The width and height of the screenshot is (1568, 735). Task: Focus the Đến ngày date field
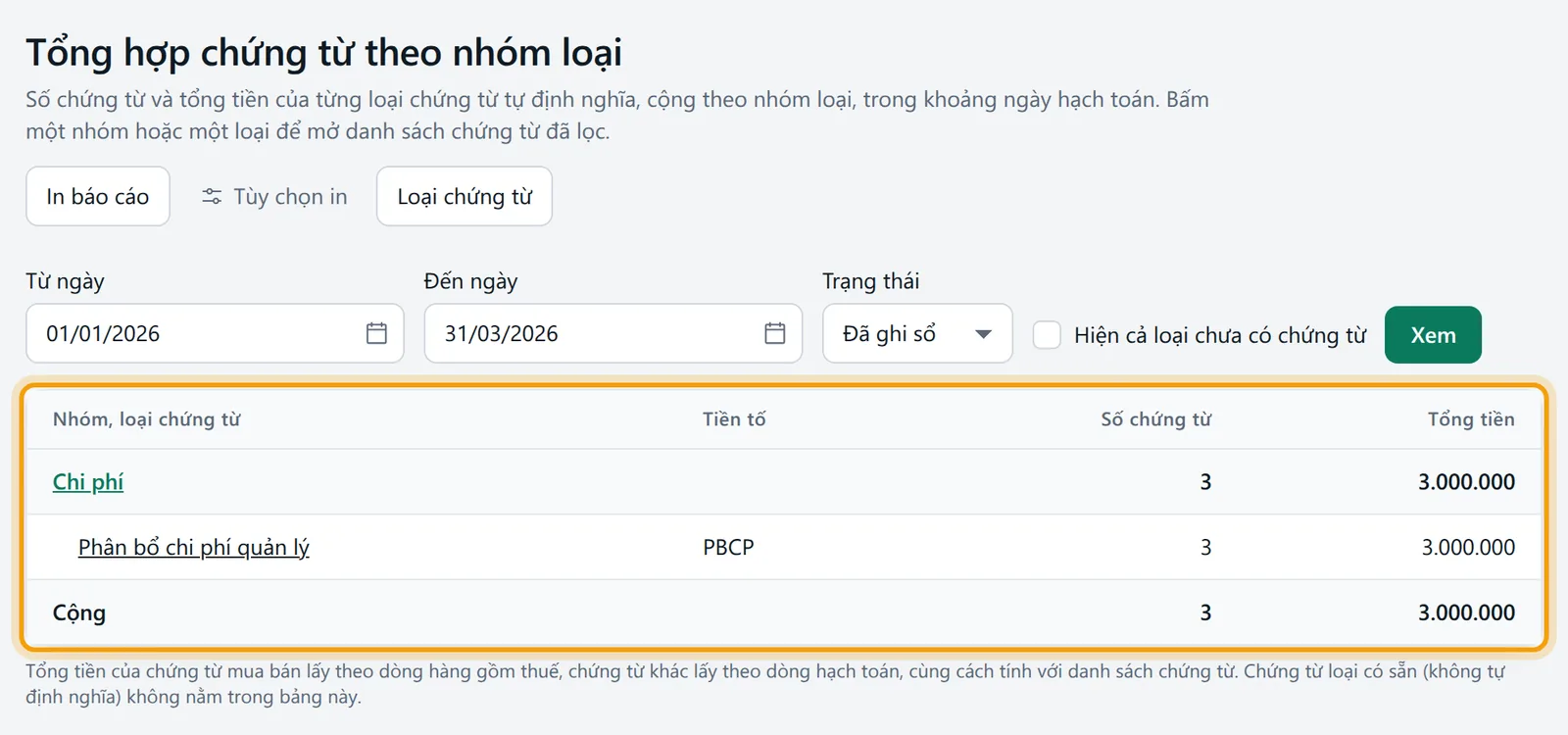click(613, 333)
